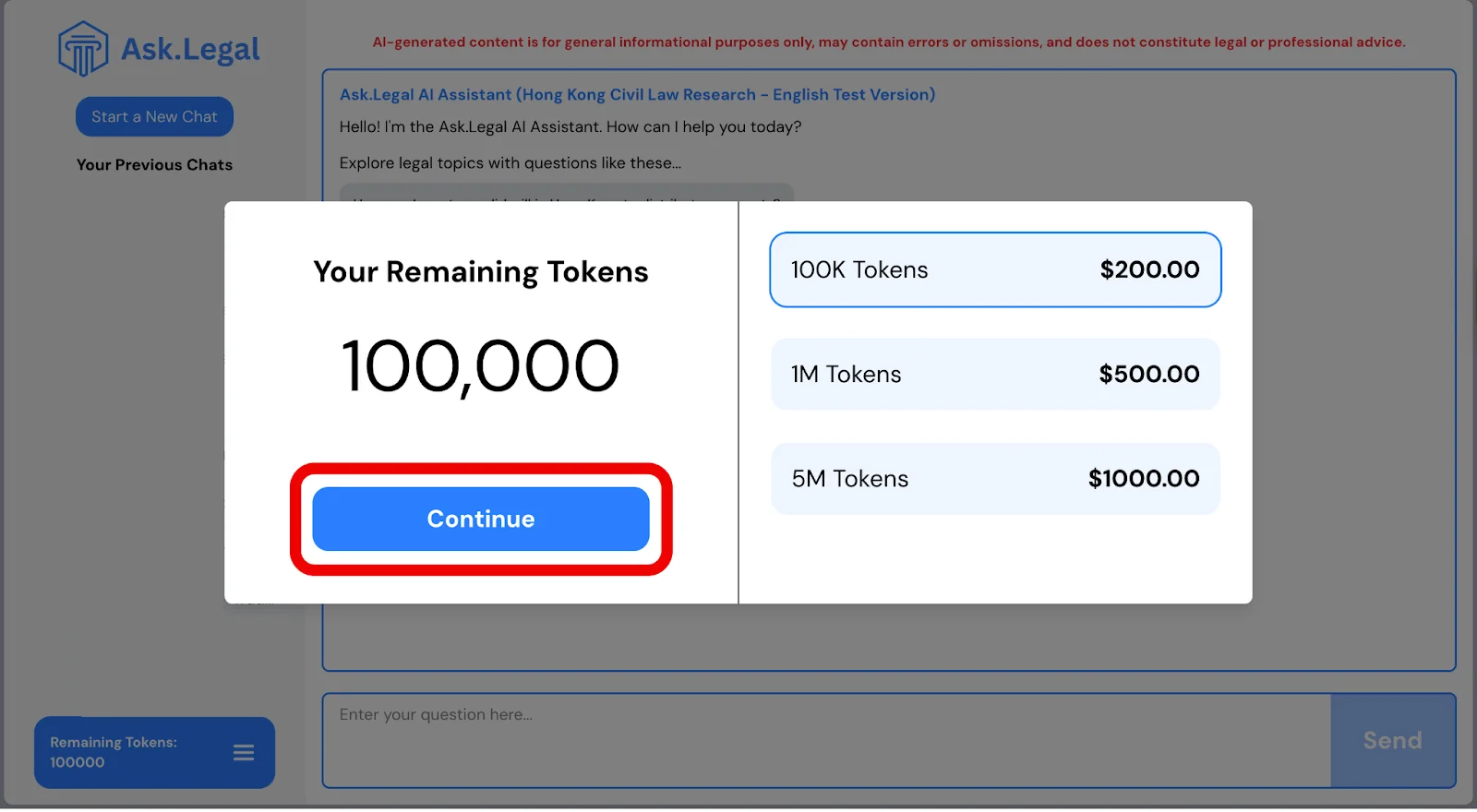This screenshot has width=1477, height=812.
Task: Focus the 'Enter your question here' field
Action: [826, 741]
